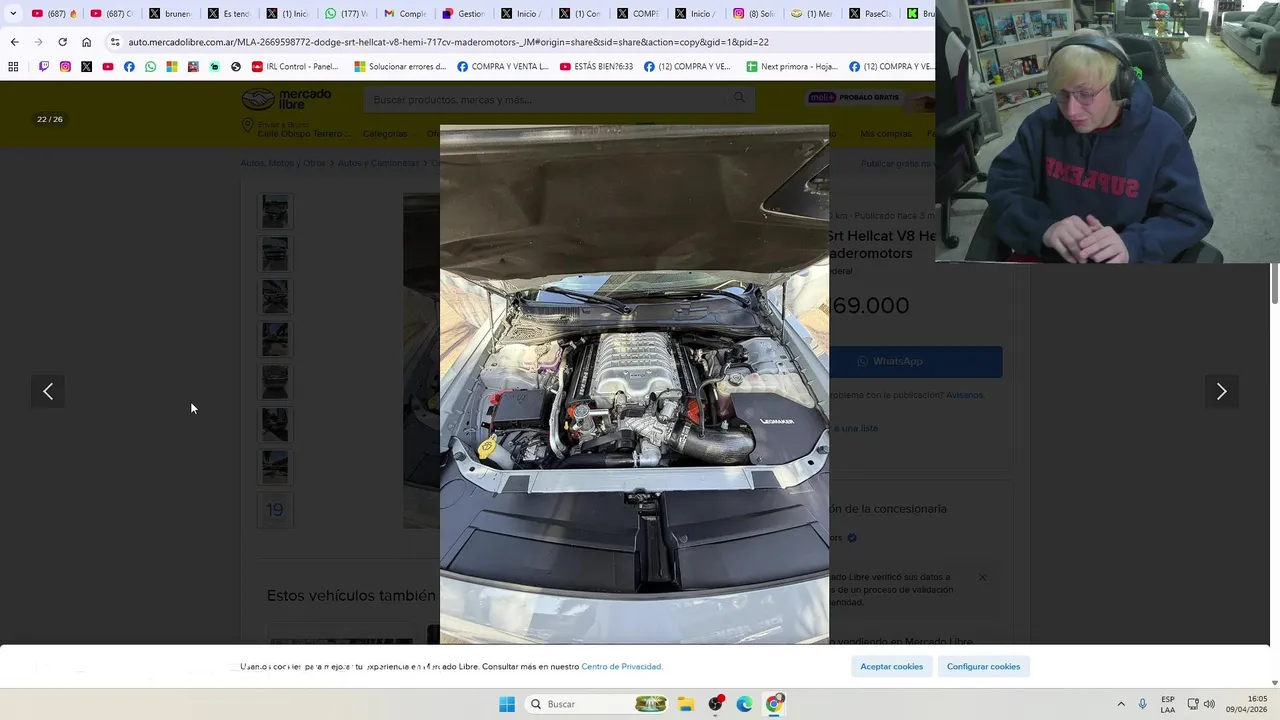This screenshot has width=1280, height=720.
Task: Open the 'Solucionar errores d...' bookmark
Action: (400, 67)
